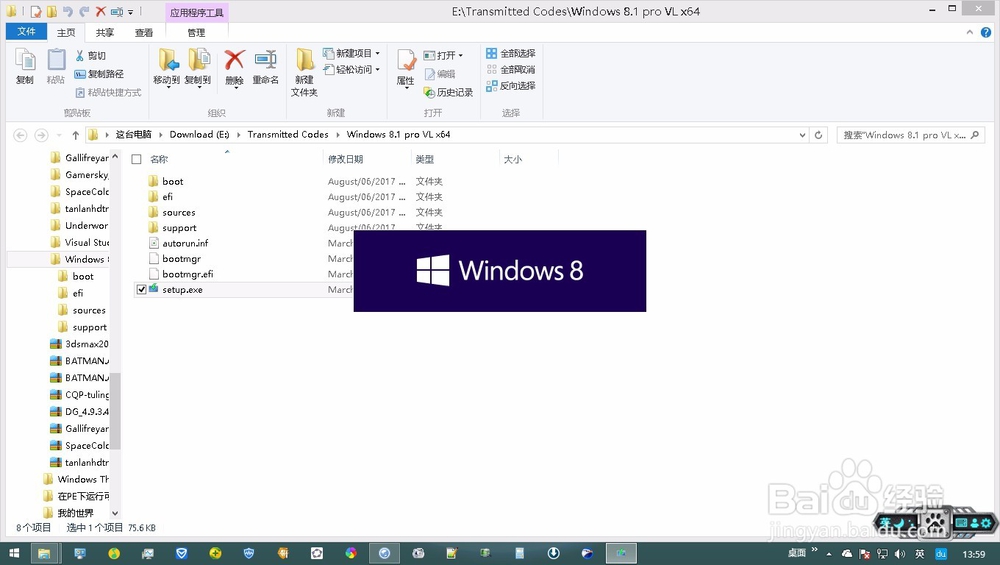
Task: Click Invert selection (反向选择)
Action: [x=511, y=85]
